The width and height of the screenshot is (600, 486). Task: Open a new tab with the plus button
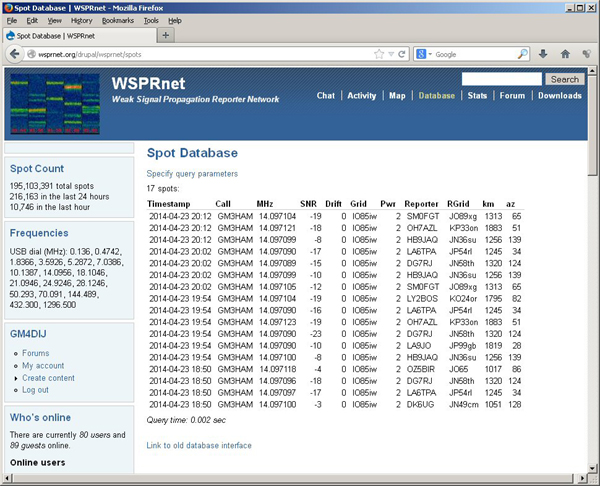tap(166, 36)
